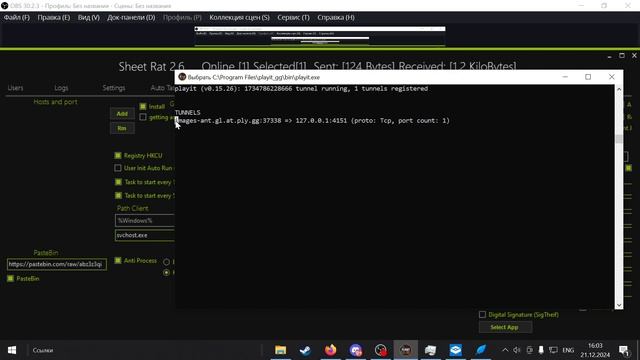This screenshot has width=640, height=360.
Task: Switch to the Users tab
Action: 16,88
